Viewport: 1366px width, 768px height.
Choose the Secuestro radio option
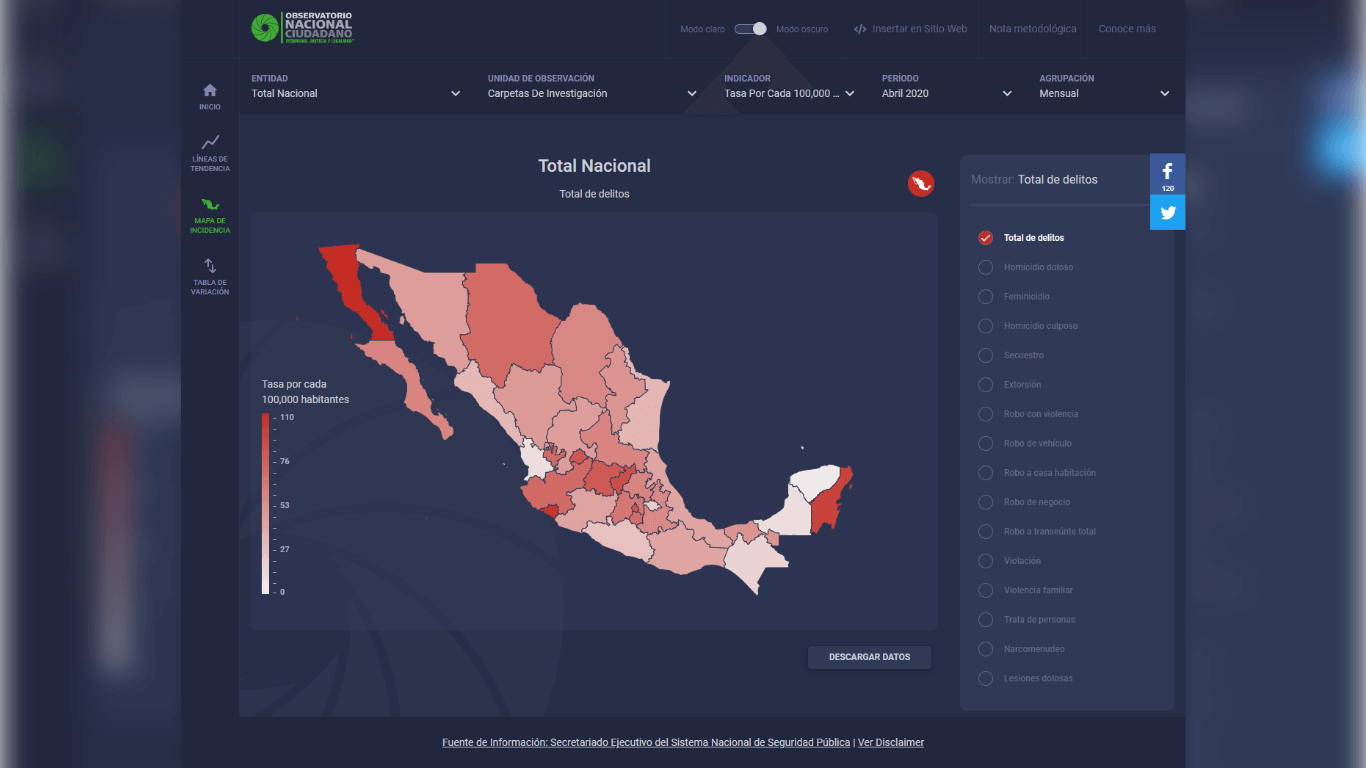tap(985, 355)
